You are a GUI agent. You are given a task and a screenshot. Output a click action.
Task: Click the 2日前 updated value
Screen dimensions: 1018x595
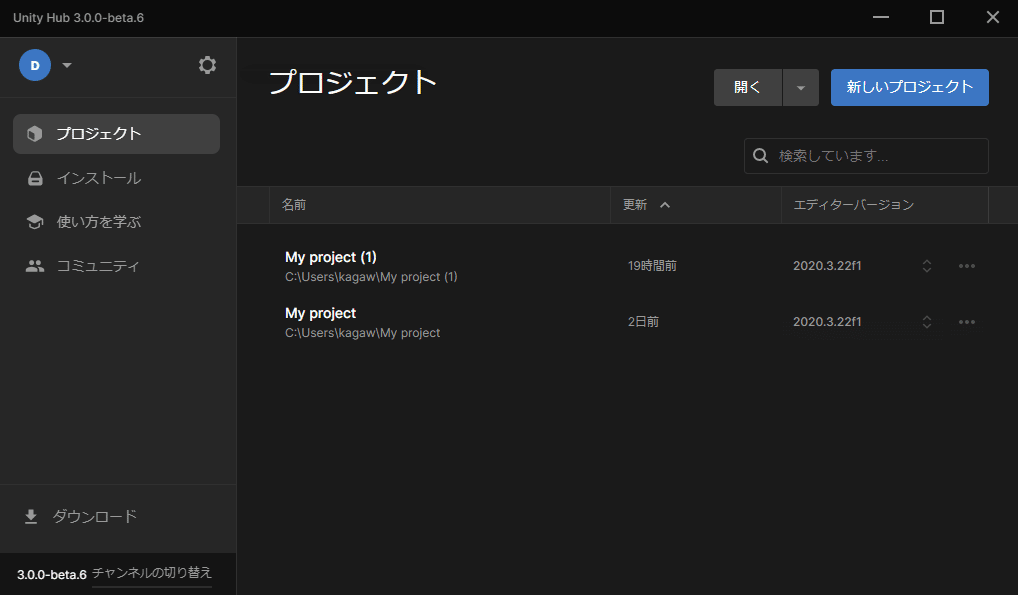pyautogui.click(x=643, y=322)
